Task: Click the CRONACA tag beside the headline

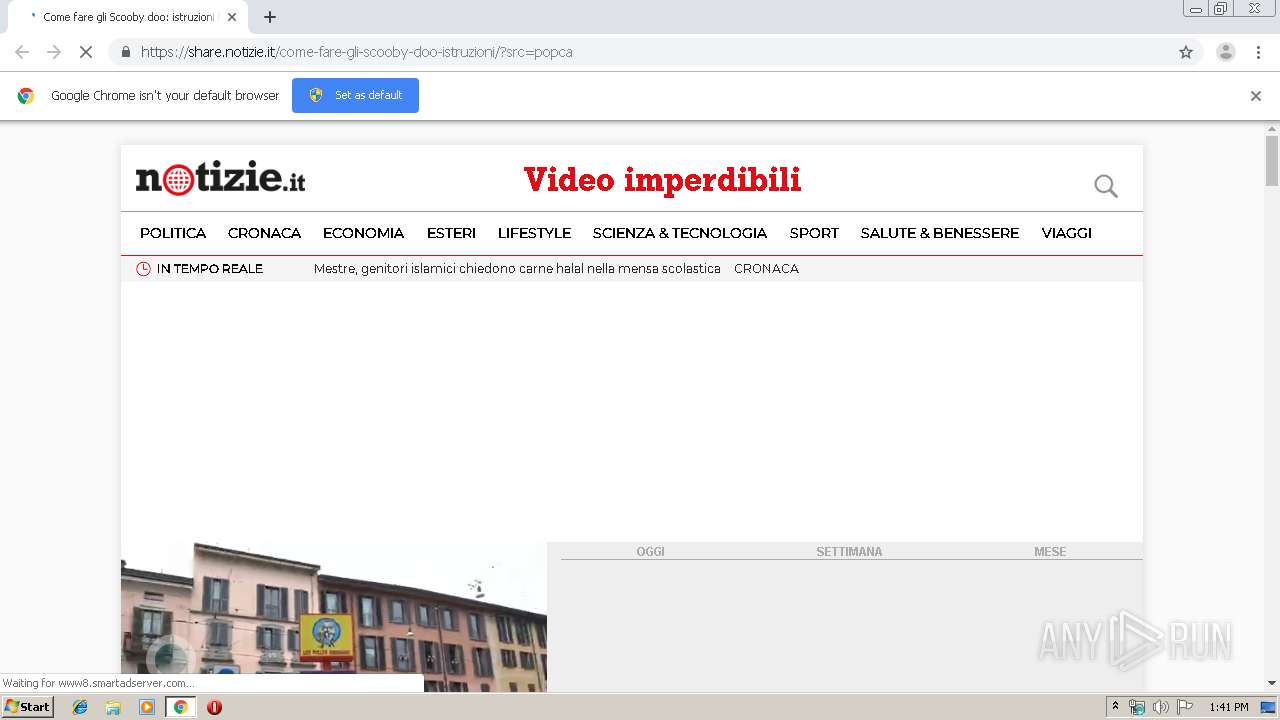Action: pyautogui.click(x=766, y=269)
